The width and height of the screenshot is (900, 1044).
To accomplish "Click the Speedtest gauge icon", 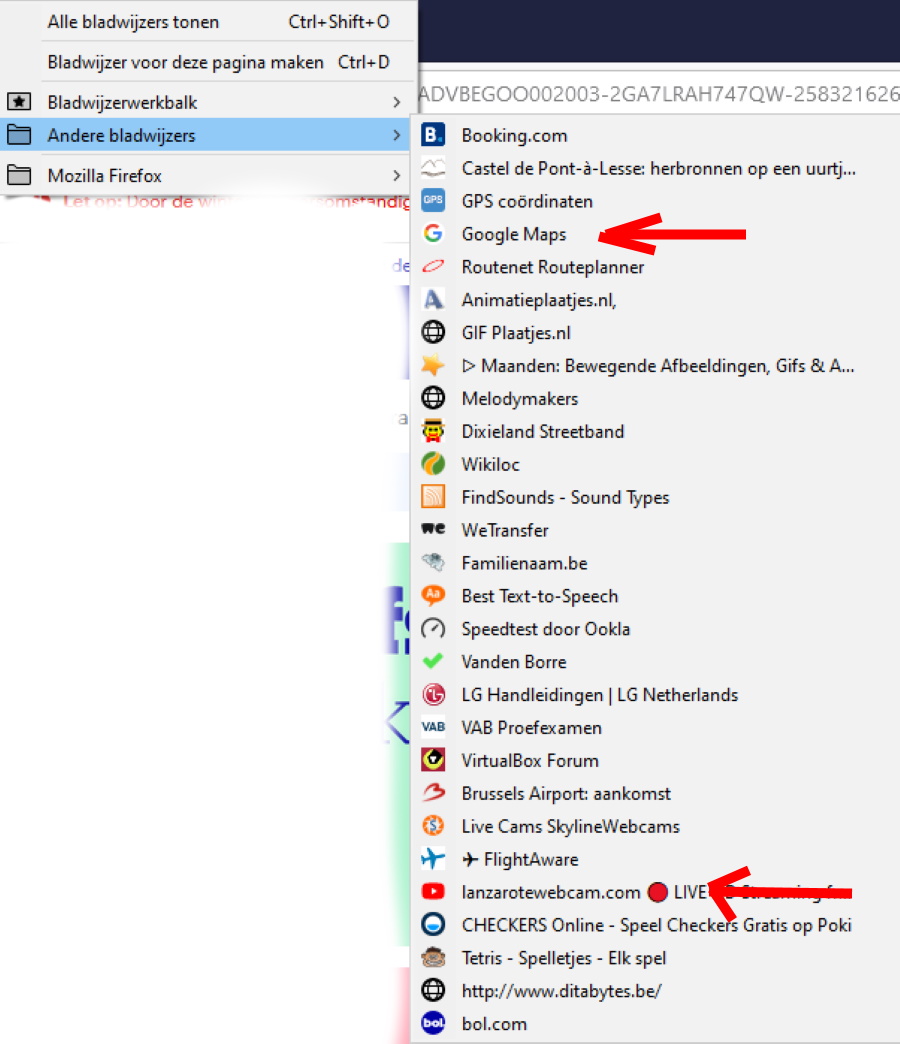I will [433, 628].
